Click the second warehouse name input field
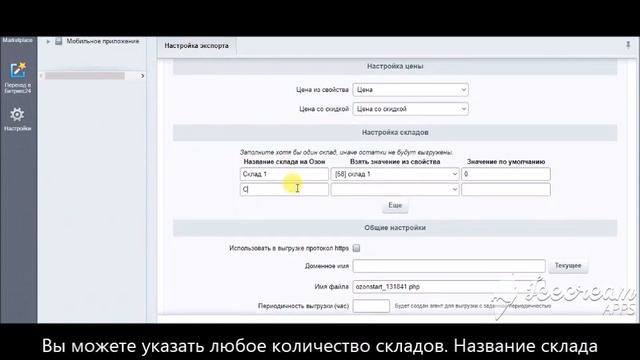The width and height of the screenshot is (640, 360). point(284,189)
